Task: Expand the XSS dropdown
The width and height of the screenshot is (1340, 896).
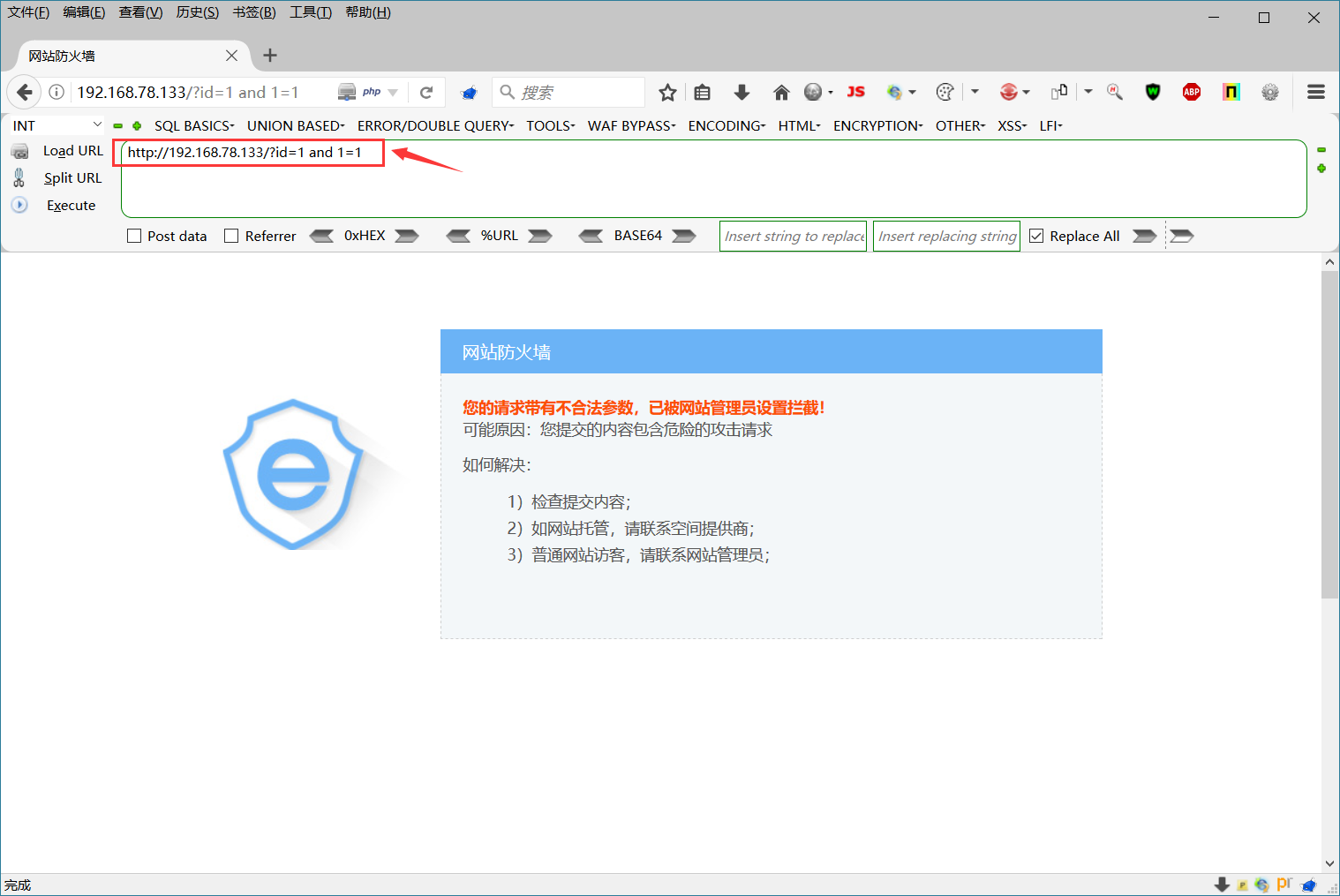Action: (x=1013, y=126)
